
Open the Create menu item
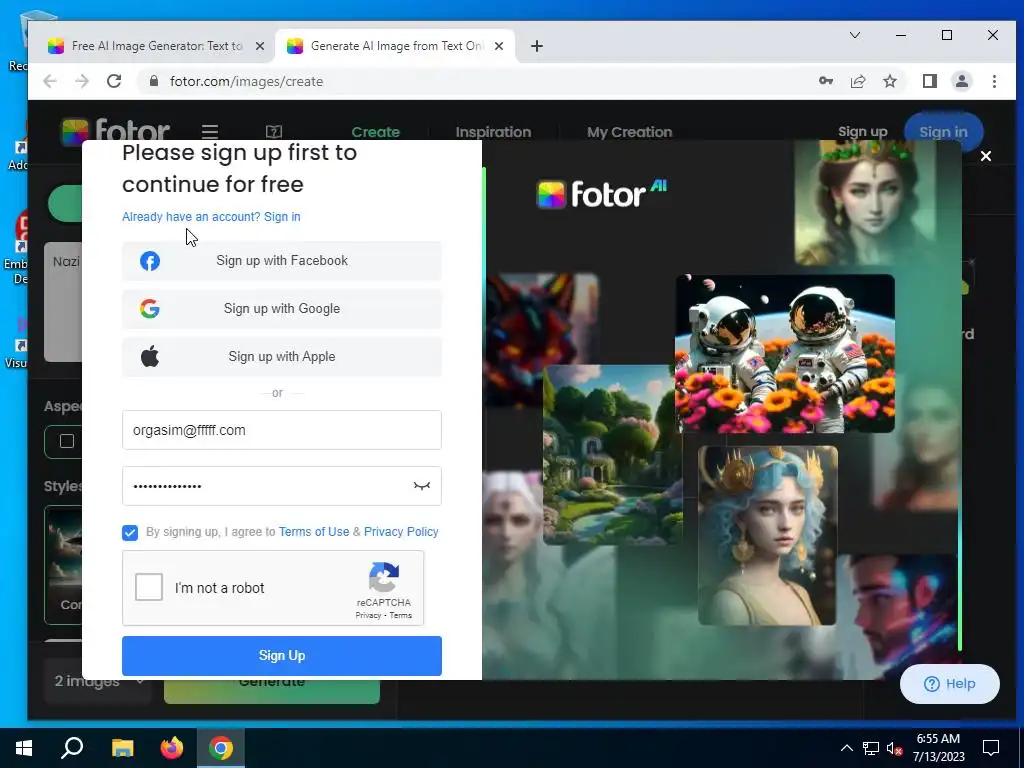tap(376, 132)
